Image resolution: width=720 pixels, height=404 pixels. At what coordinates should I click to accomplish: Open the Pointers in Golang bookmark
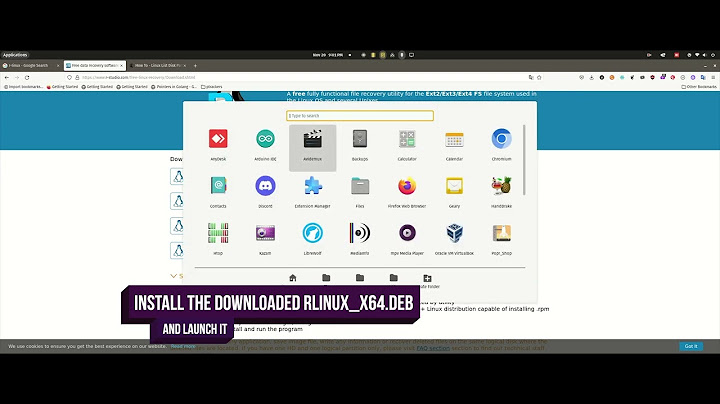pos(174,87)
